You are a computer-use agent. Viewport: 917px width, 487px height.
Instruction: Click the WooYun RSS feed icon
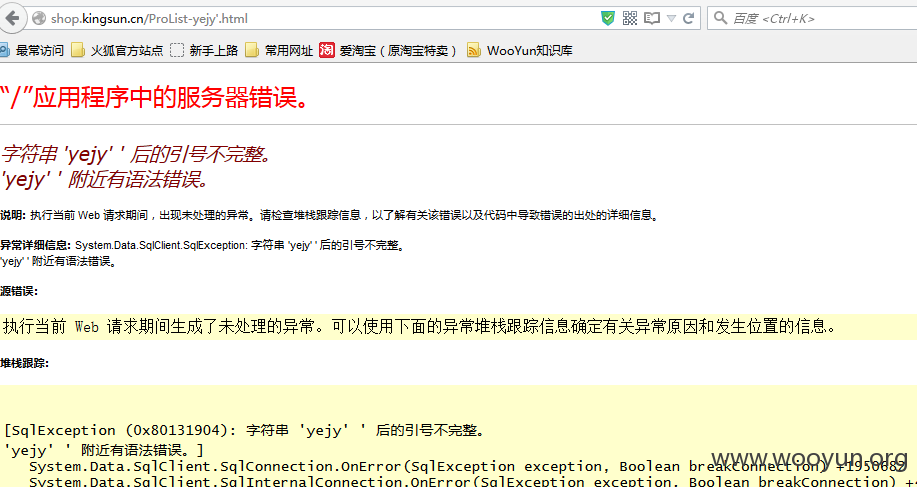point(474,51)
